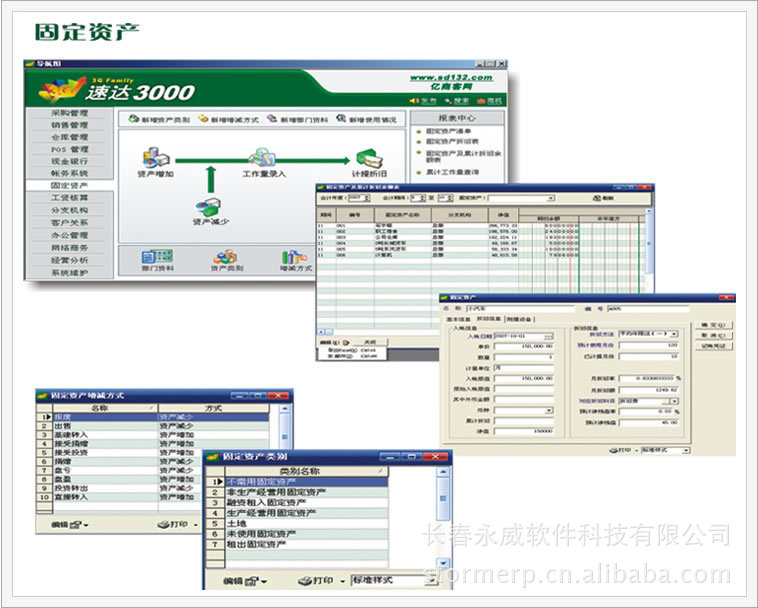Image resolution: width=758 pixels, height=608 pixels.
Task: Open the depreciation method dropdown in the 固定资产 dialog
Action: 674,333
